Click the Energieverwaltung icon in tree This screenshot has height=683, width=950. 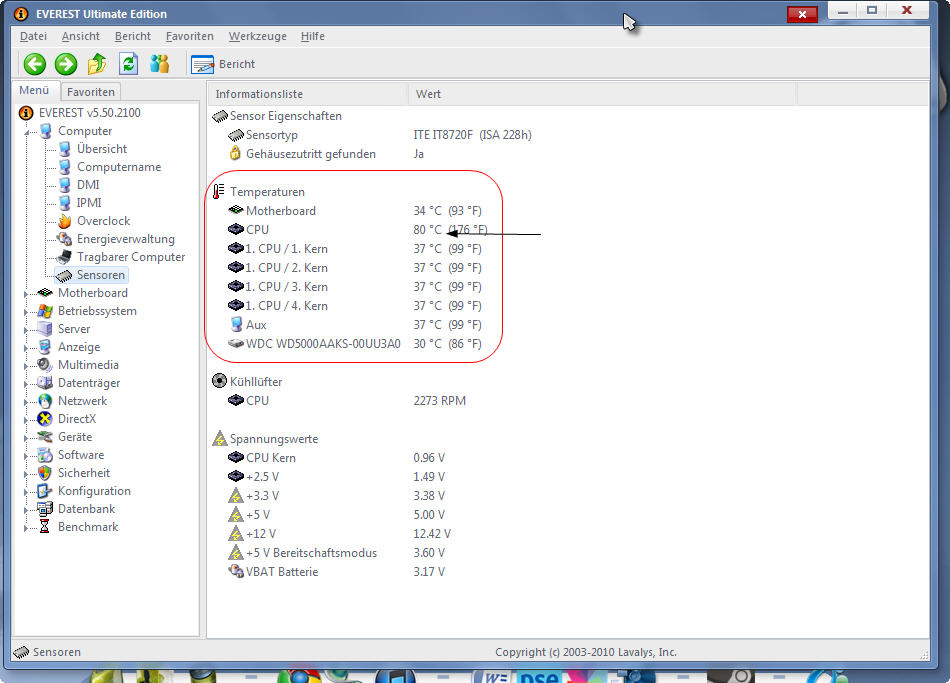tap(64, 239)
